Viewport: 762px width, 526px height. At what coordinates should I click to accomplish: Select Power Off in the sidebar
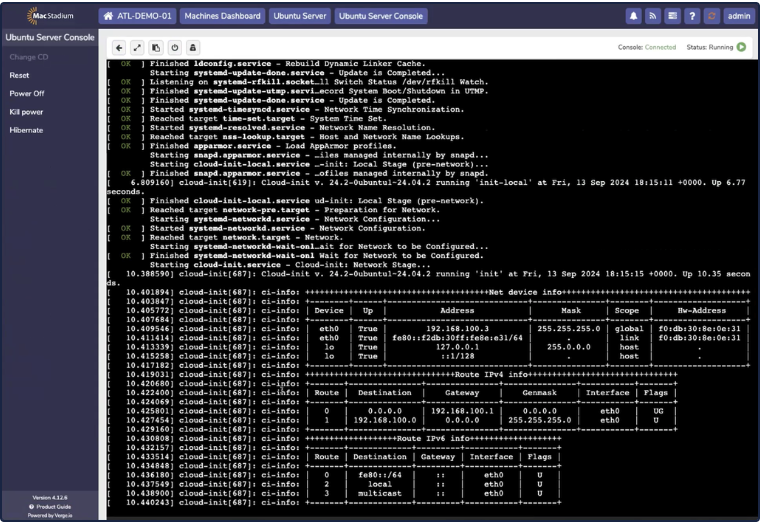click(x=27, y=93)
